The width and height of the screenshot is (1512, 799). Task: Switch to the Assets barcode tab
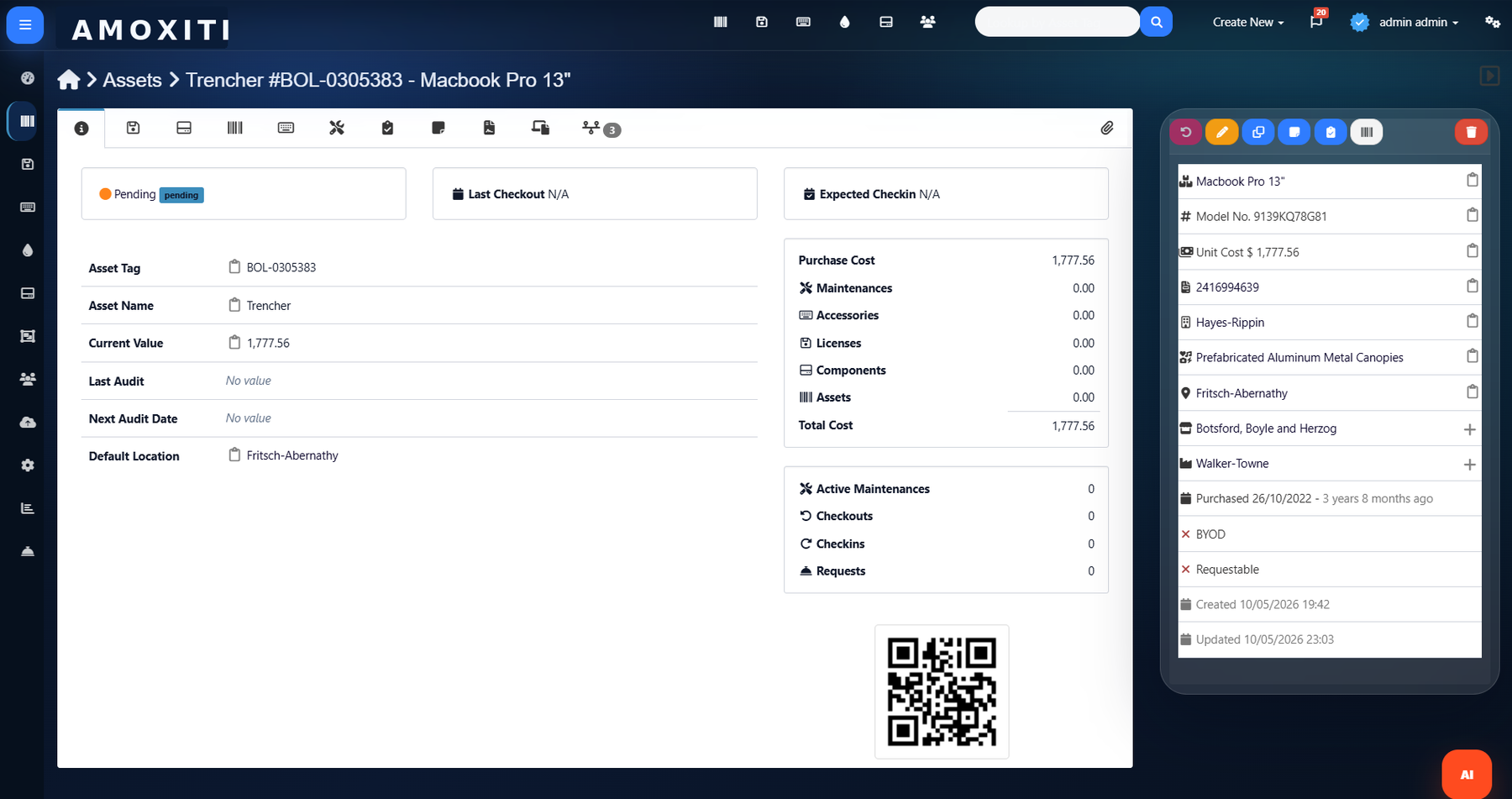235,128
